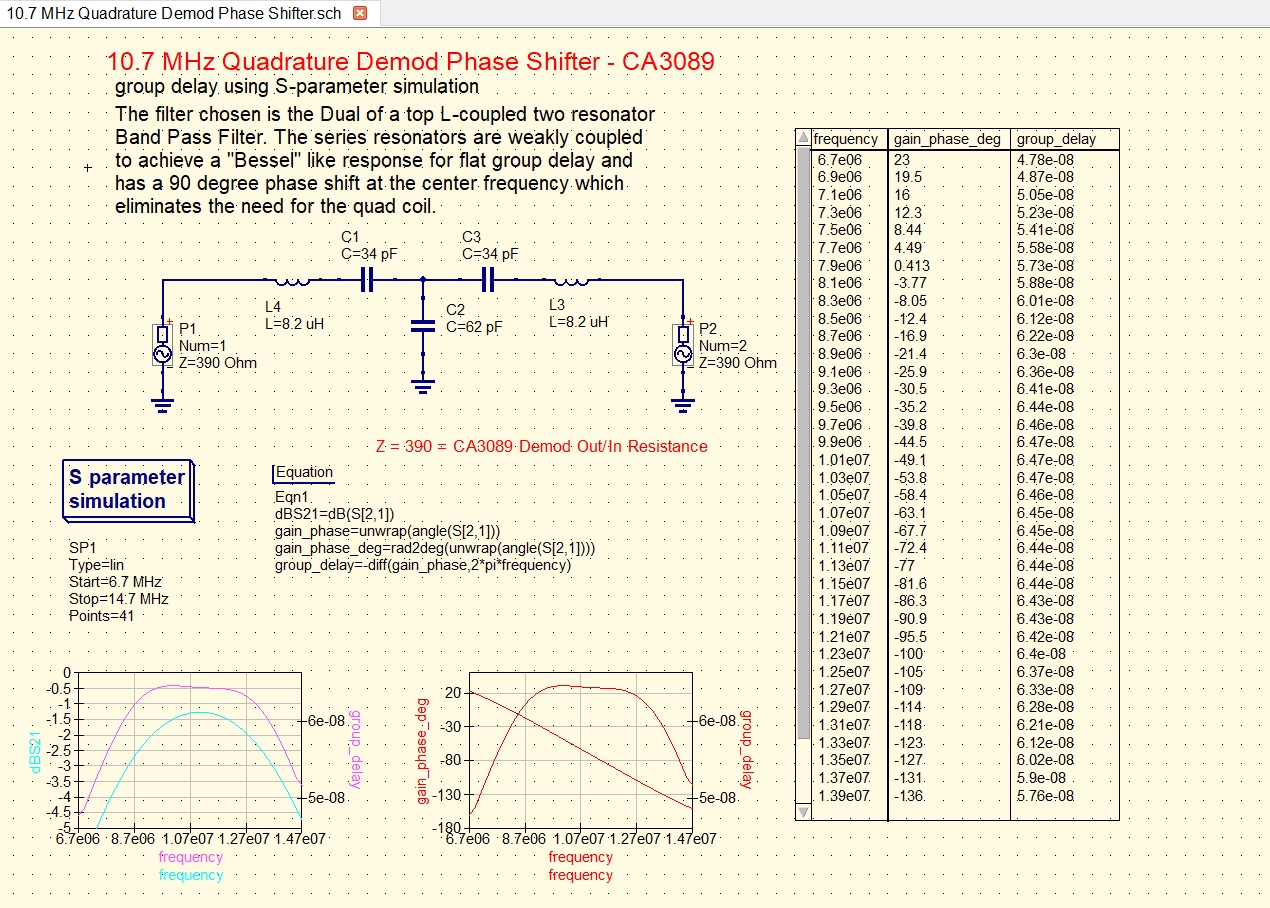This screenshot has width=1270, height=908.
Task: Close the Phase Shifter.sch document tab
Action: click(360, 13)
